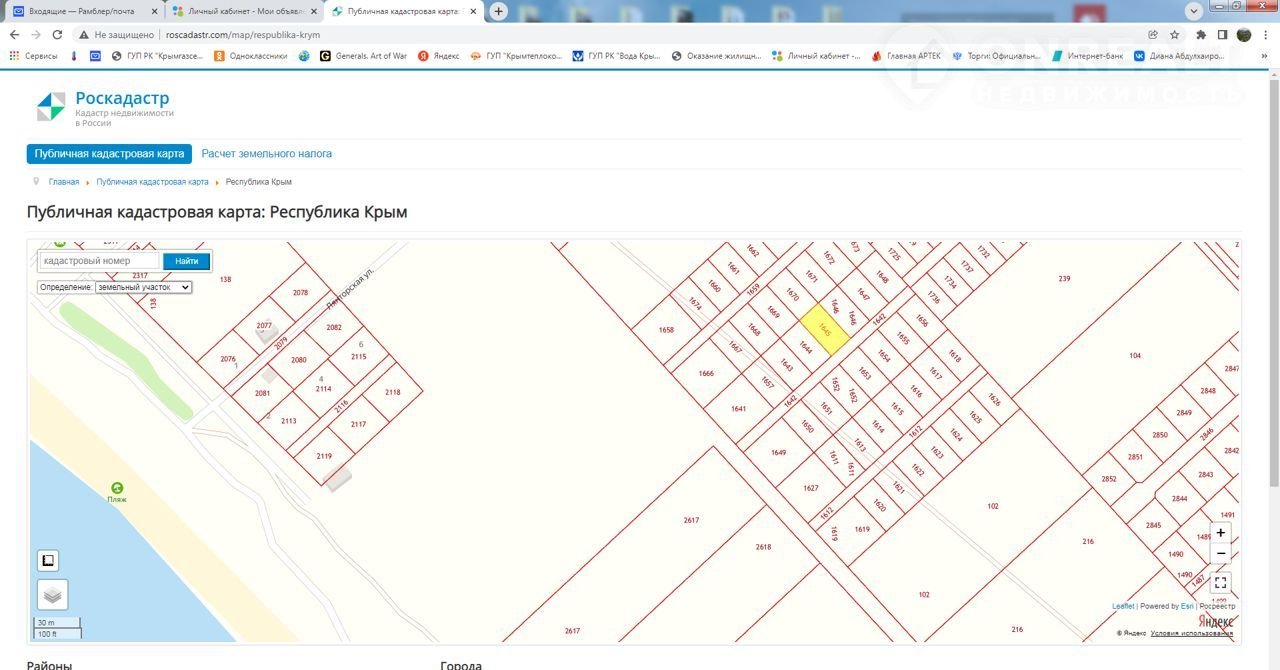This screenshot has width=1280, height=670.
Task: Zoom out the map with minus button
Action: point(1220,553)
